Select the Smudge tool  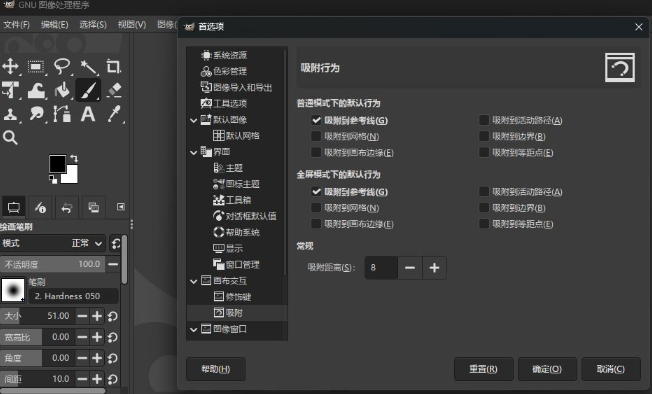tap(36, 114)
